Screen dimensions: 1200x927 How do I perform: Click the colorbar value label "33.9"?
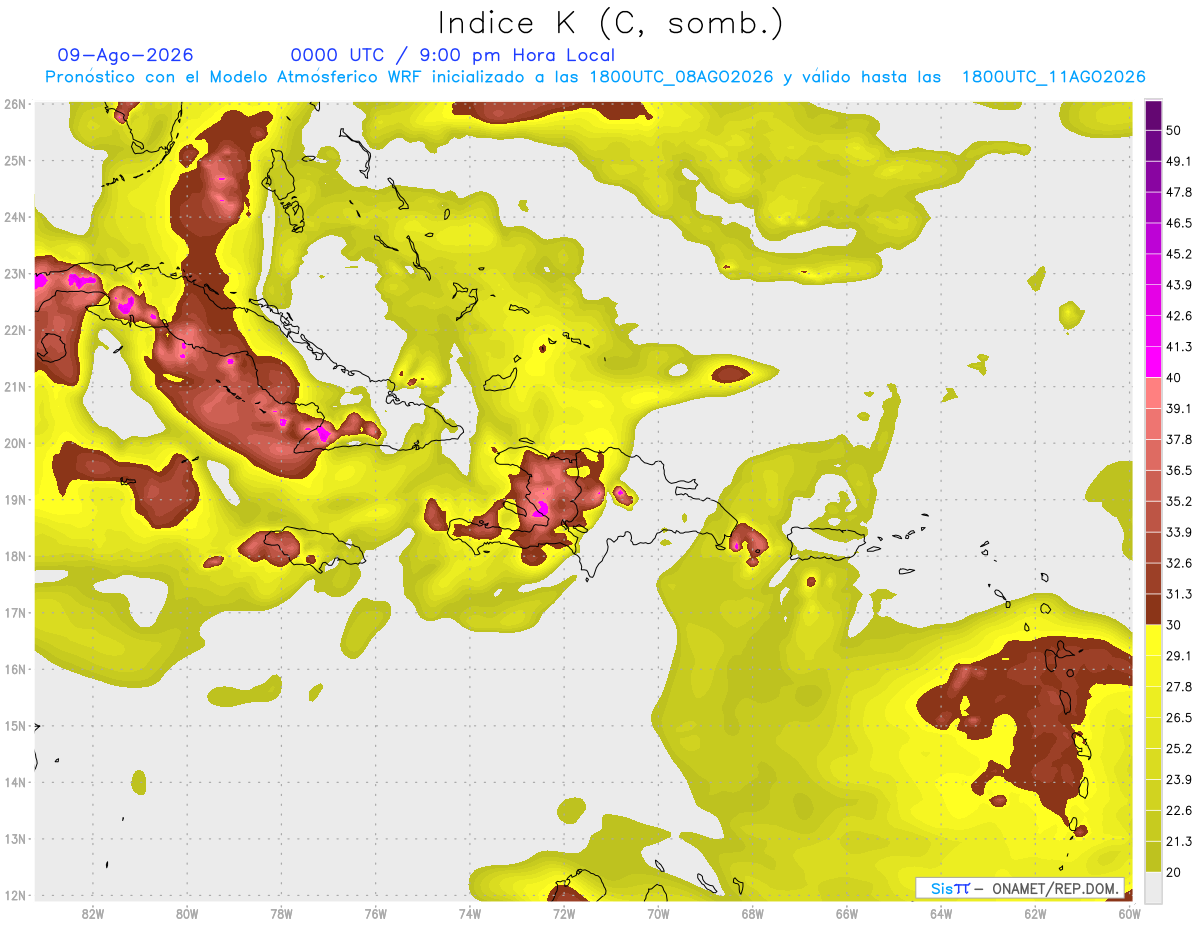1179,532
